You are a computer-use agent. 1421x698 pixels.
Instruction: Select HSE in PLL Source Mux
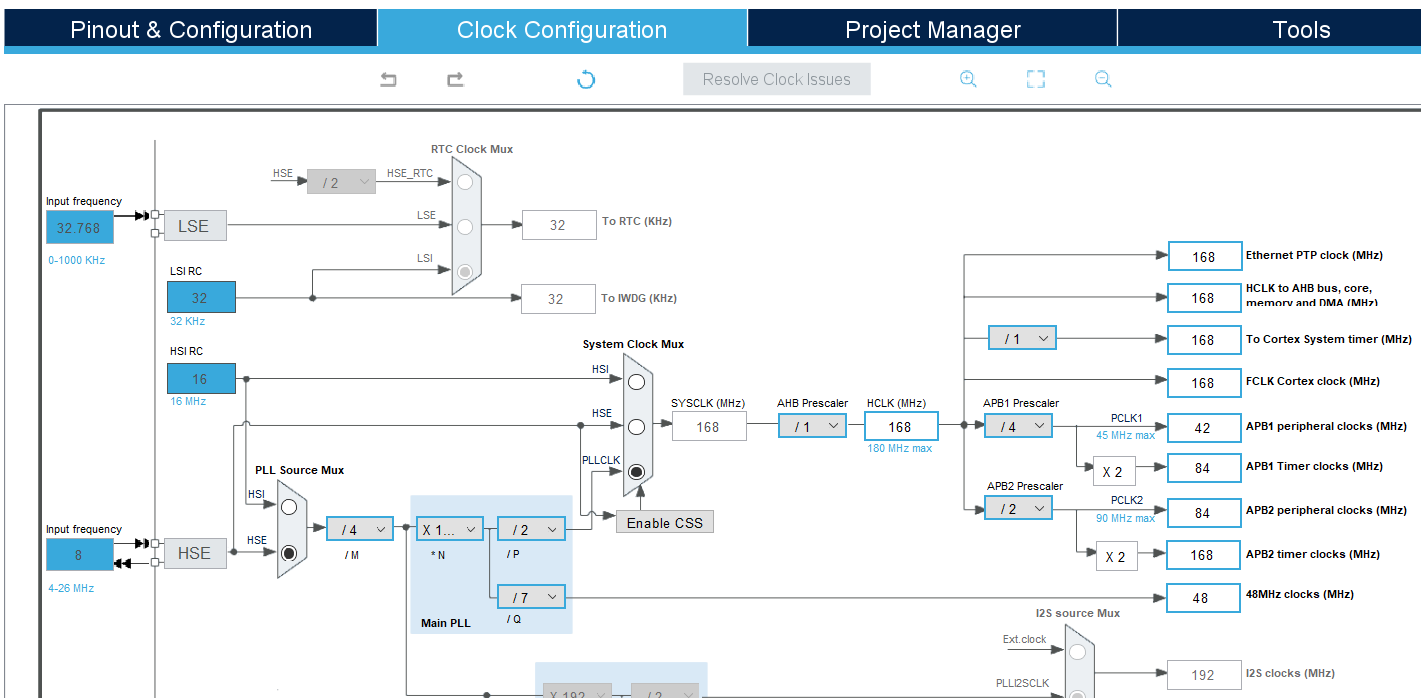289,552
